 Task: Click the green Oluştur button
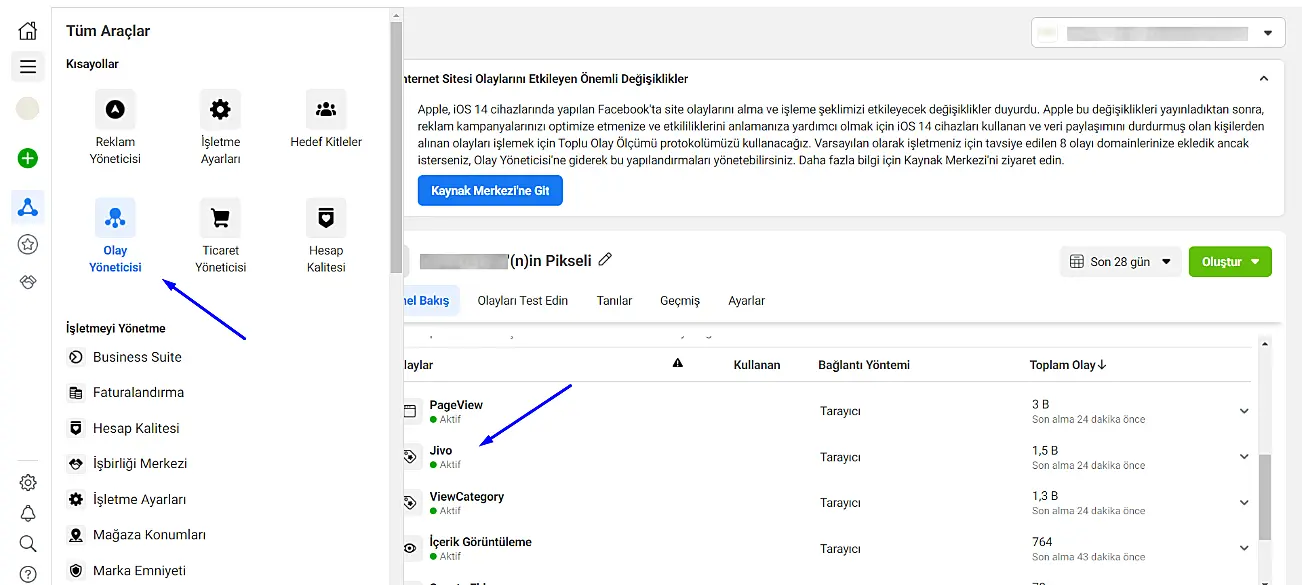1230,262
